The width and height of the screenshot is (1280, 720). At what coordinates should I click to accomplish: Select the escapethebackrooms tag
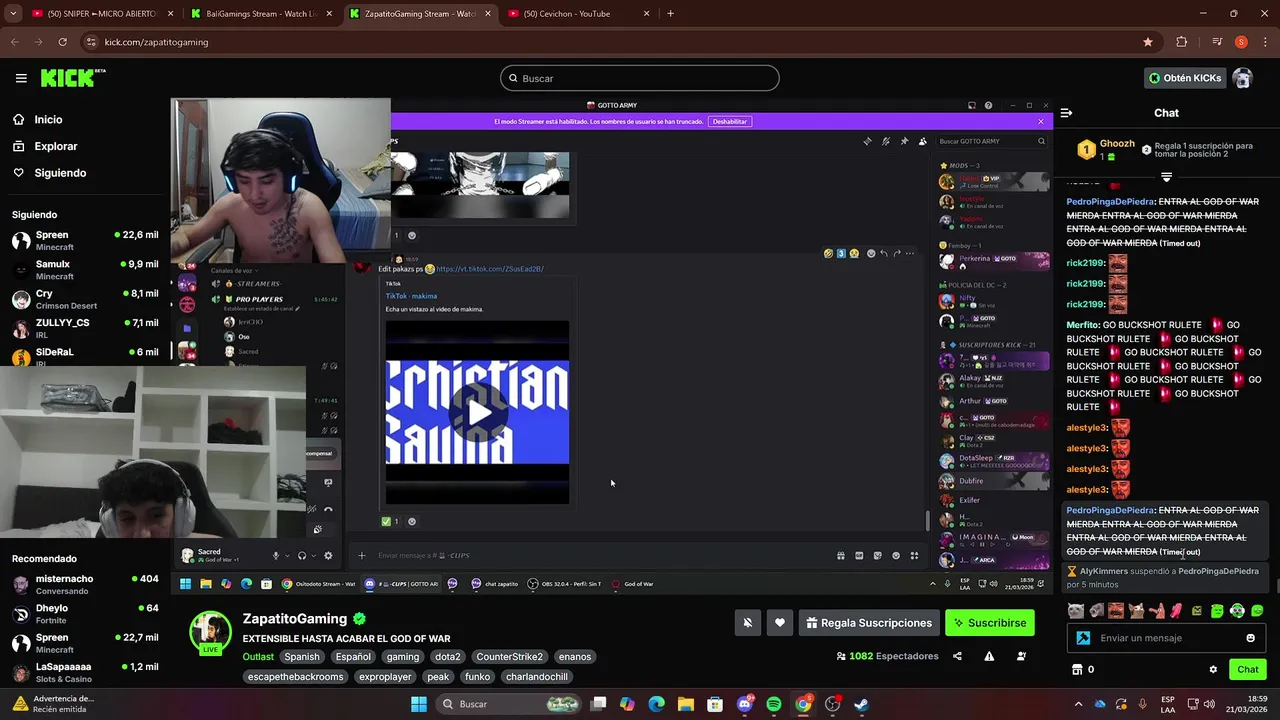coord(296,677)
